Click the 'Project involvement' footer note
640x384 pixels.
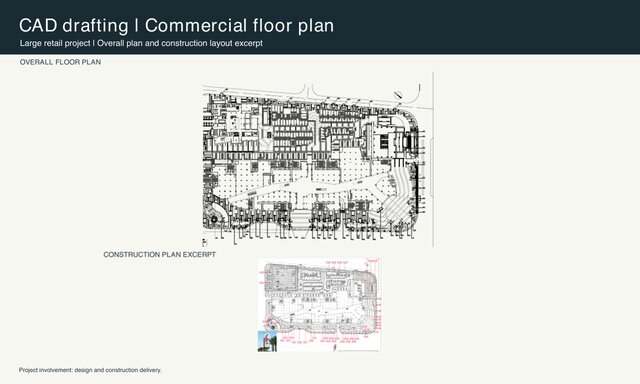click(90, 370)
